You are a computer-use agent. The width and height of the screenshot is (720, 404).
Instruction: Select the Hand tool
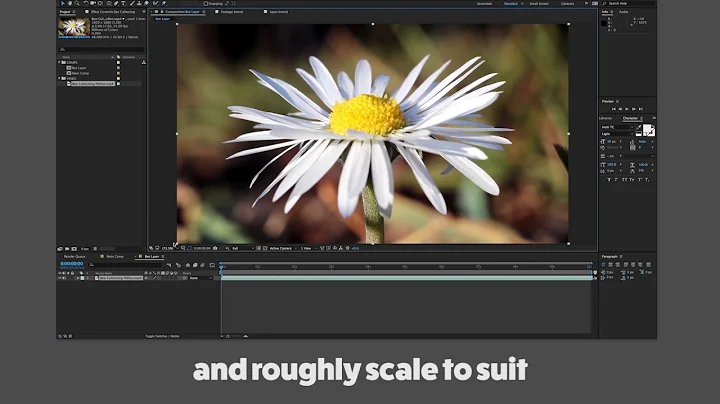[70, 3]
